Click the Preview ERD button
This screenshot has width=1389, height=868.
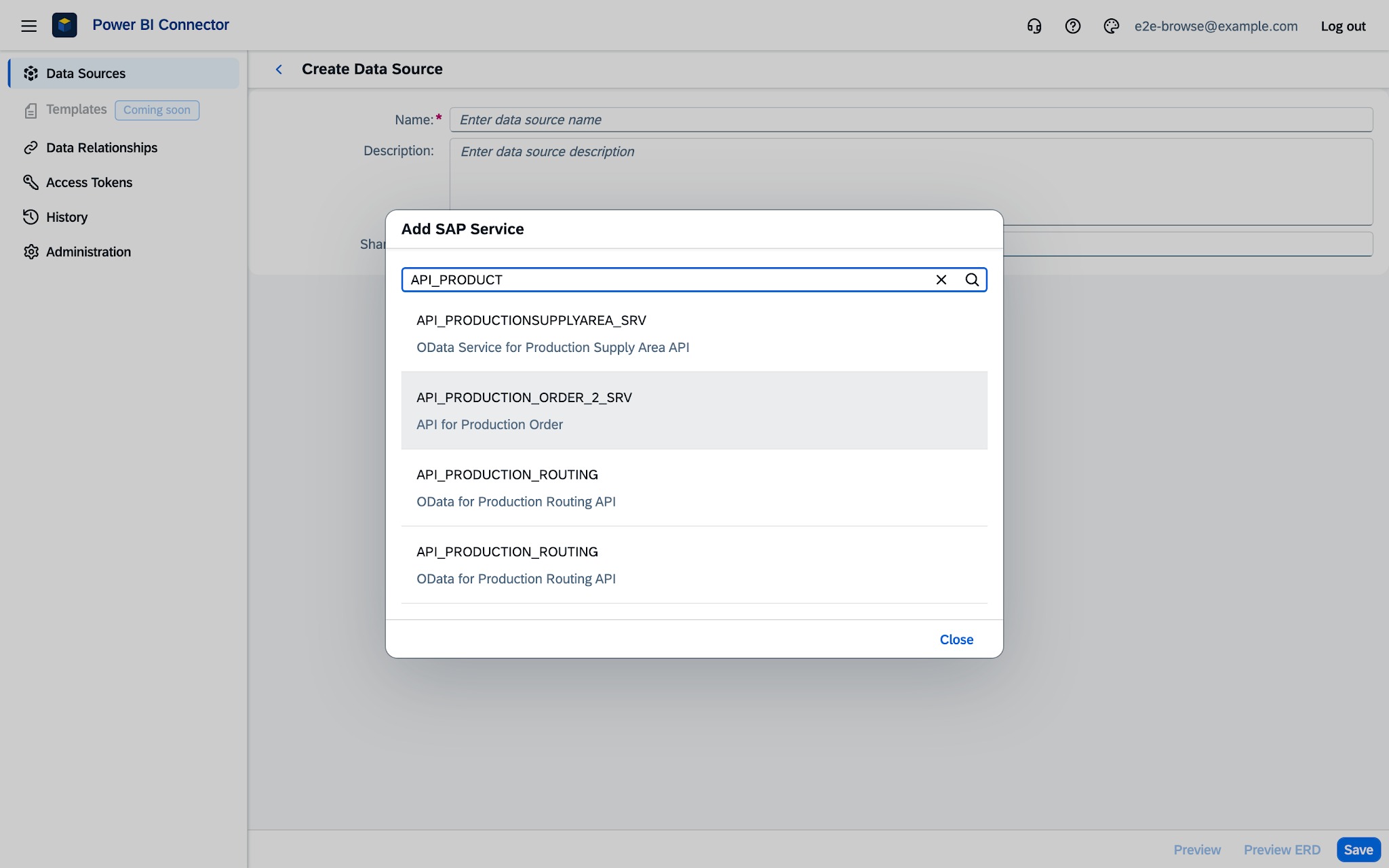click(x=1282, y=850)
